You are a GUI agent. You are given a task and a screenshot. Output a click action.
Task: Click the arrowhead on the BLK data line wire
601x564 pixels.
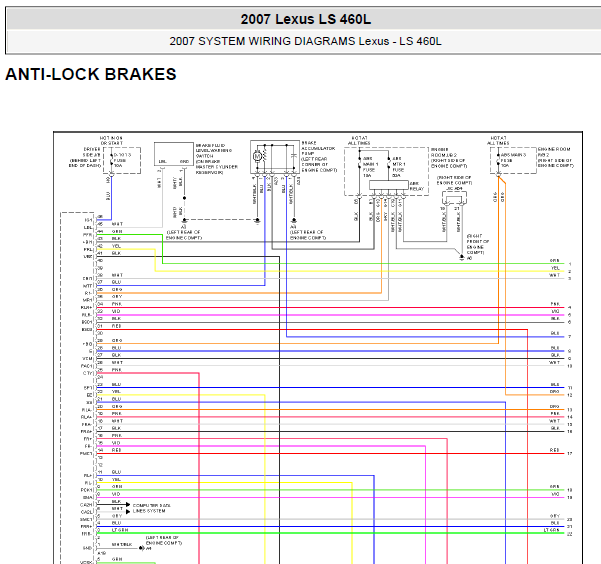[128, 505]
